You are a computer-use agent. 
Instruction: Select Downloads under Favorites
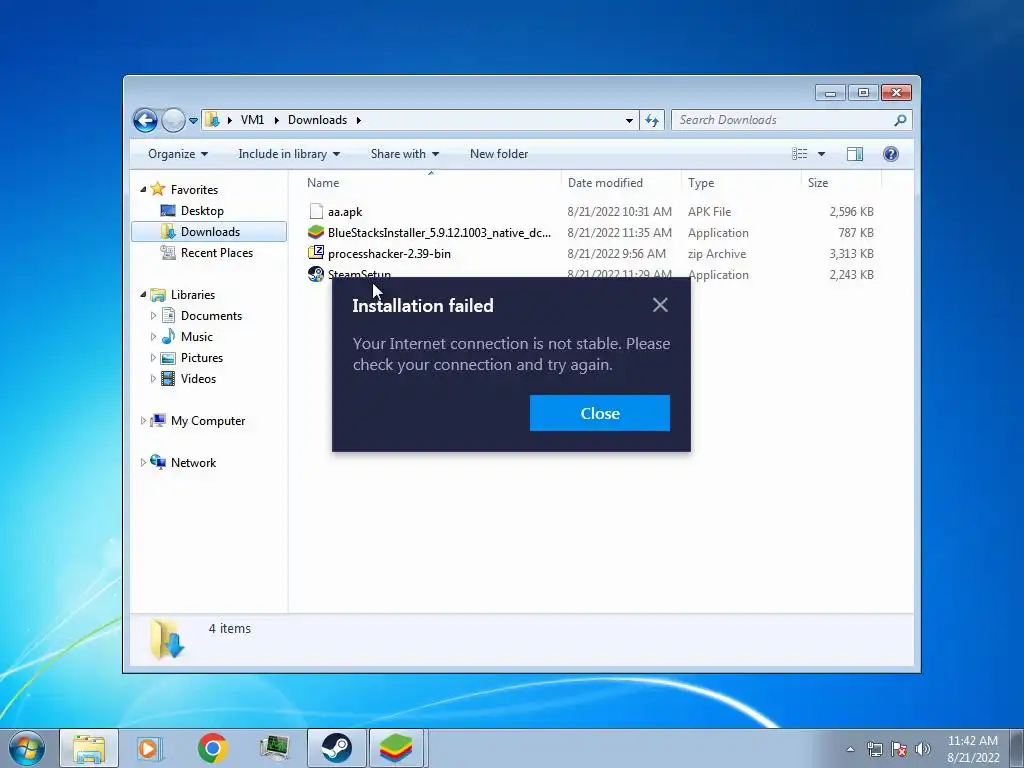click(210, 232)
